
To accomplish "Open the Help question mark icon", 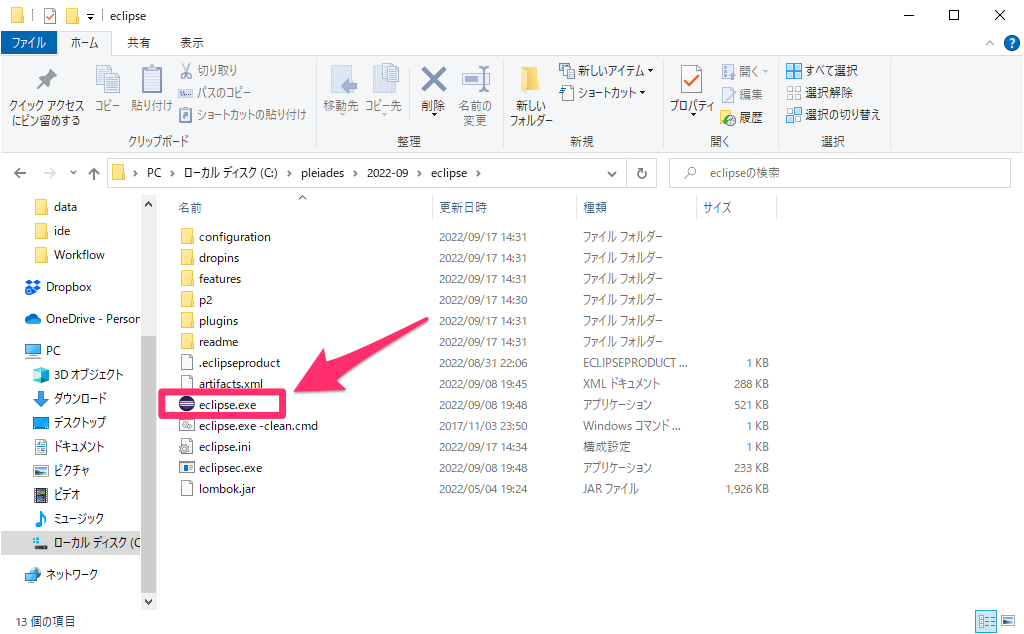I will [x=1012, y=43].
